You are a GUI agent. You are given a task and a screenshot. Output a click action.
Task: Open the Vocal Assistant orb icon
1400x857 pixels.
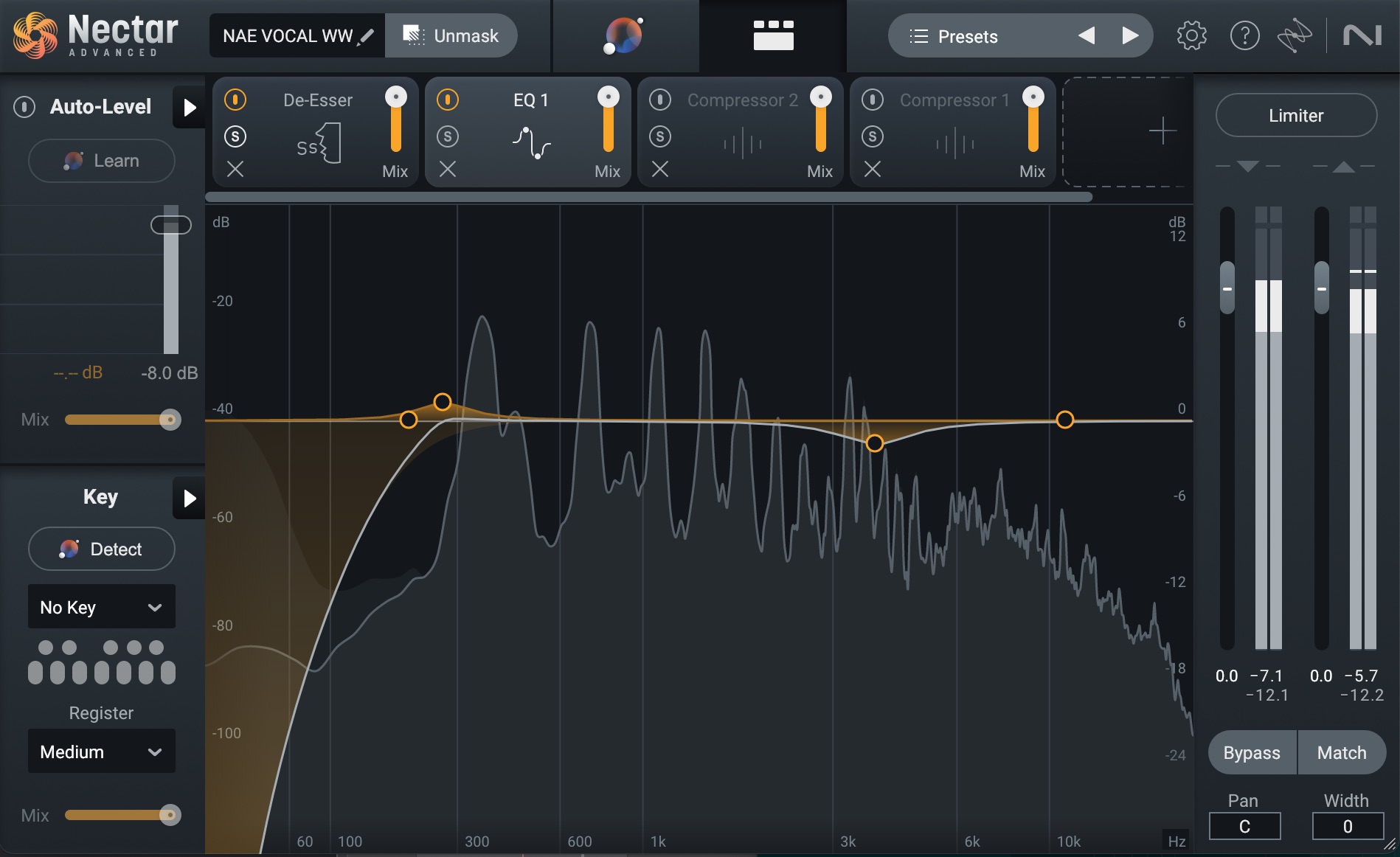click(x=624, y=35)
